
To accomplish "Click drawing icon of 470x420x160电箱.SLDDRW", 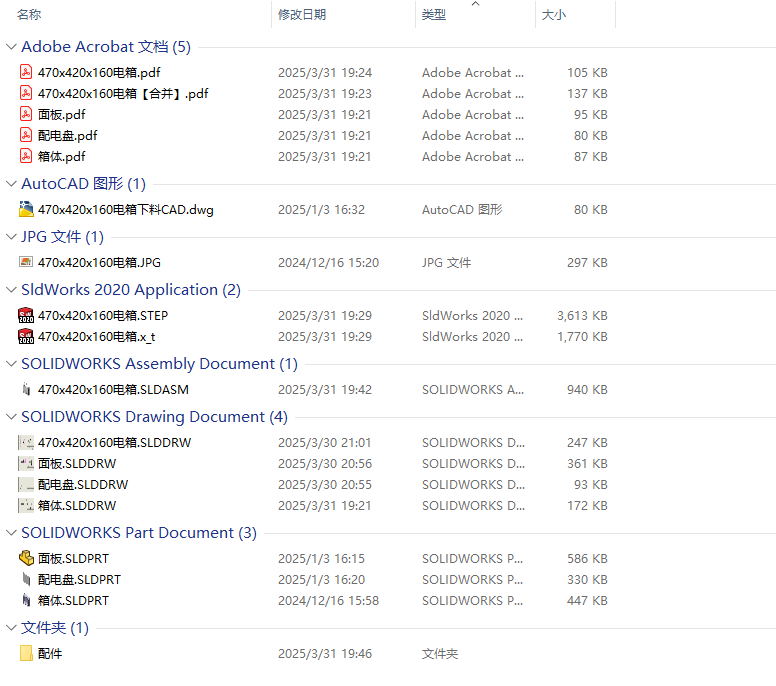I will pos(26,442).
